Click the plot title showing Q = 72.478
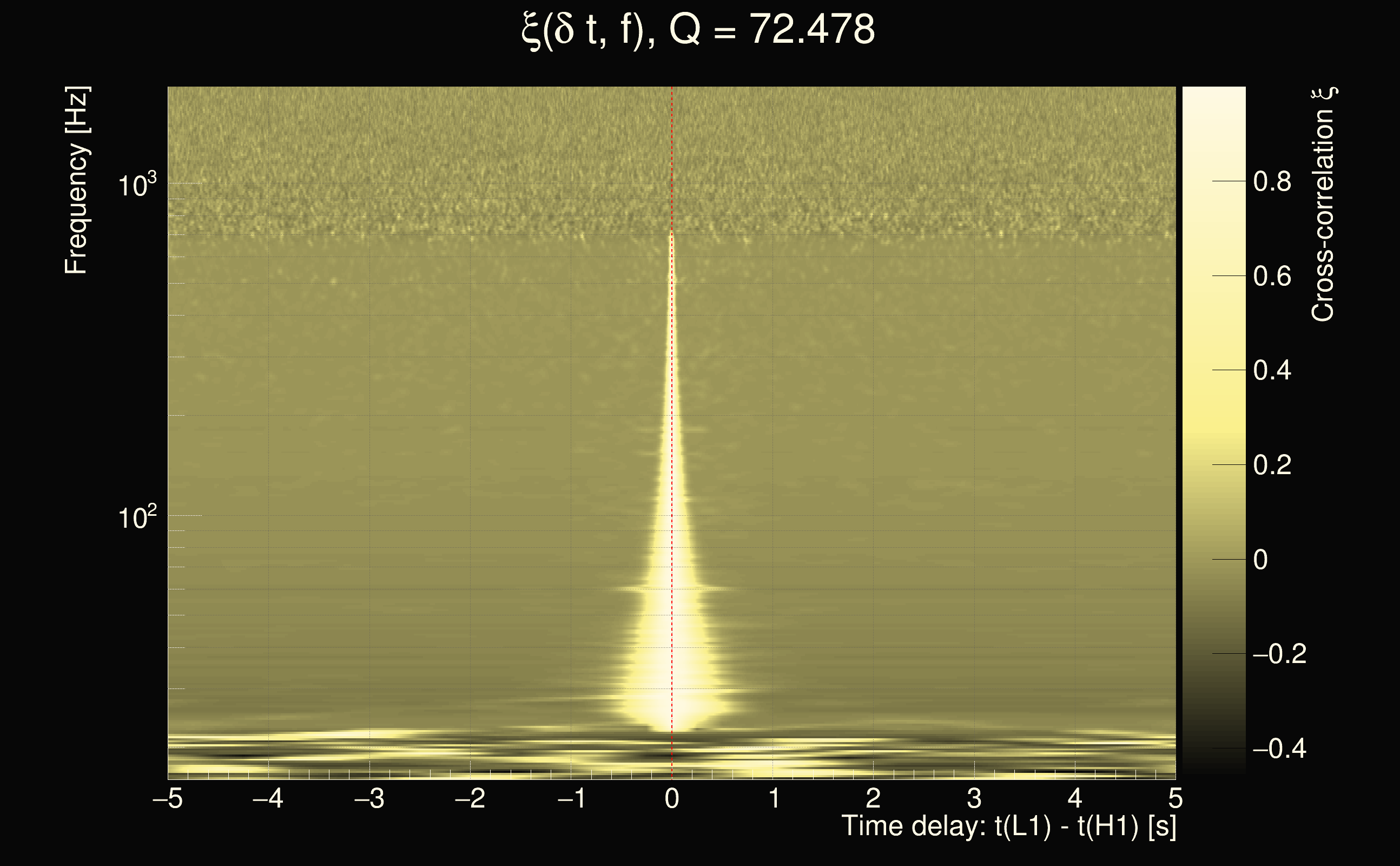1400x866 pixels. pos(698,30)
